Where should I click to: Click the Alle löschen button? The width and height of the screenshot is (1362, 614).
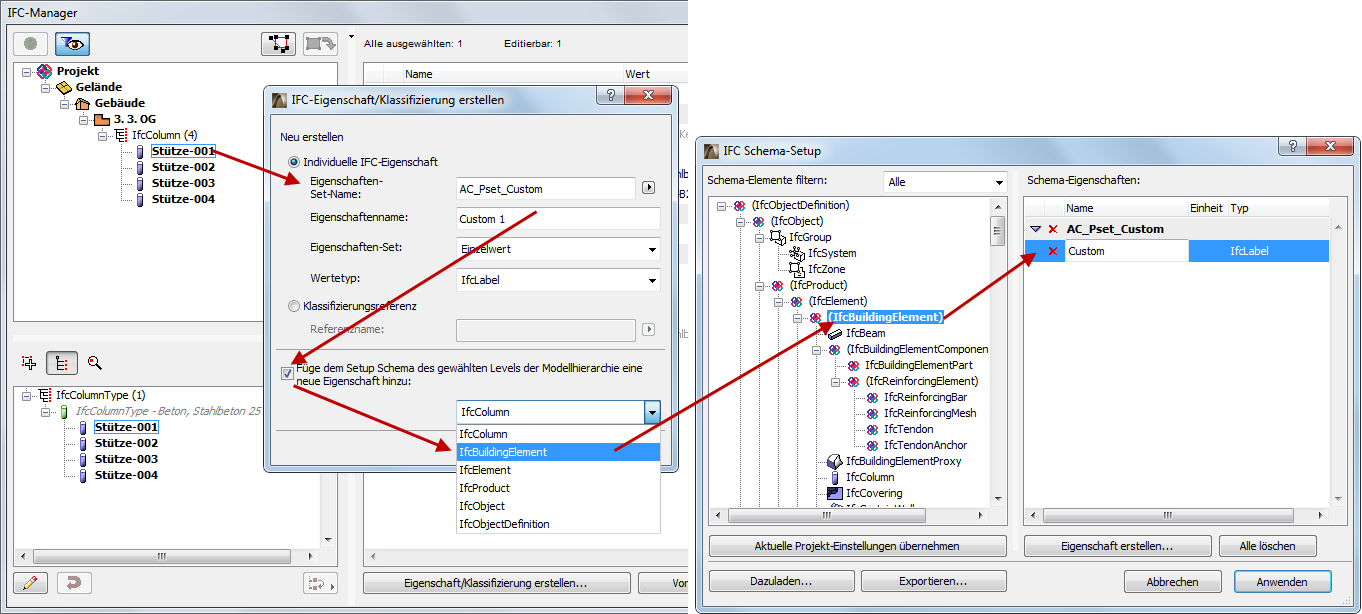tap(1267, 546)
